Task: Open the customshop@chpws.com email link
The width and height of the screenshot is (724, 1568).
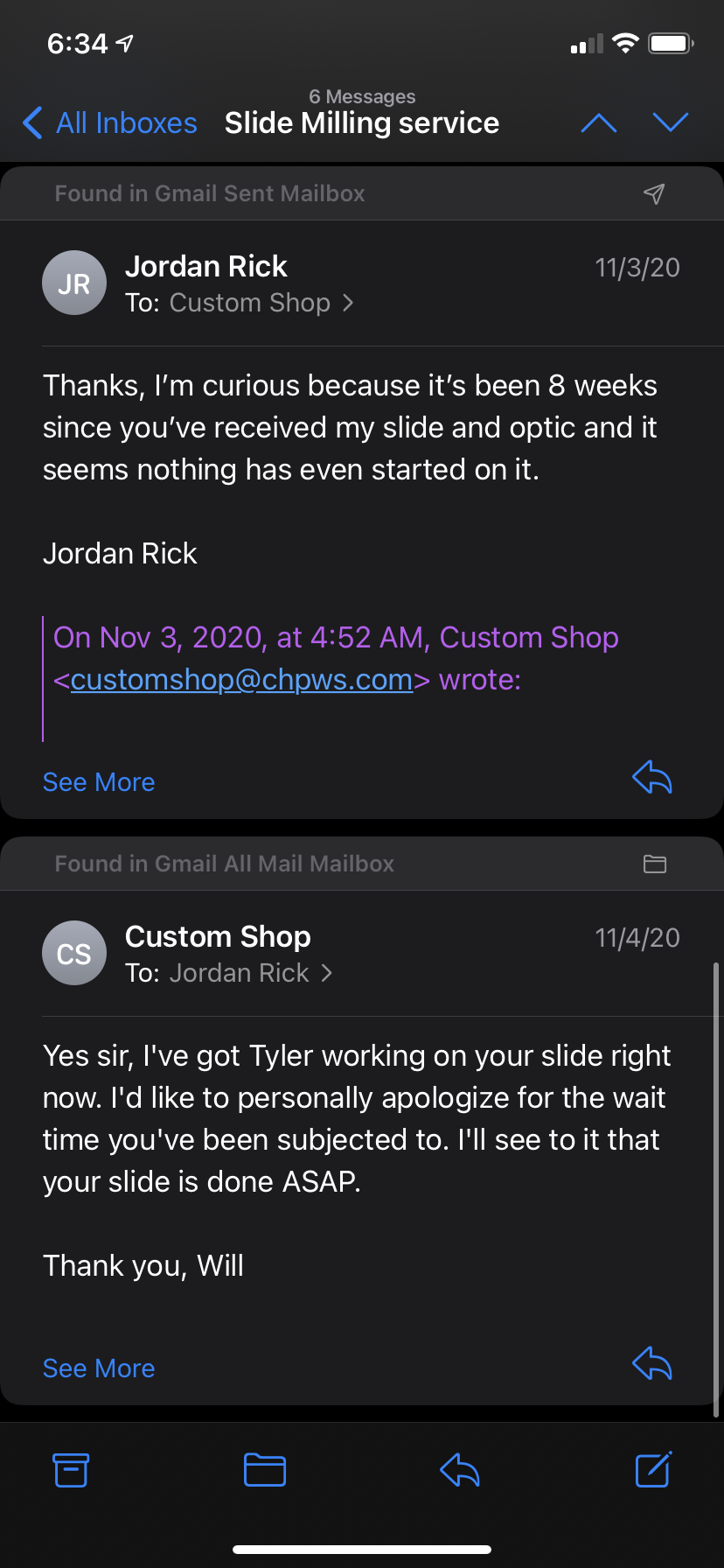Action: coord(241,680)
